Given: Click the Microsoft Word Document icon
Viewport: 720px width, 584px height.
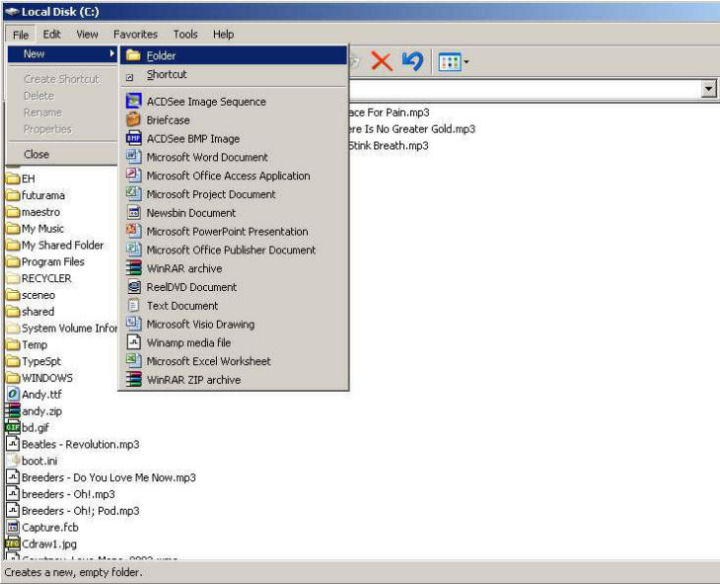Looking at the screenshot, I should 134,157.
